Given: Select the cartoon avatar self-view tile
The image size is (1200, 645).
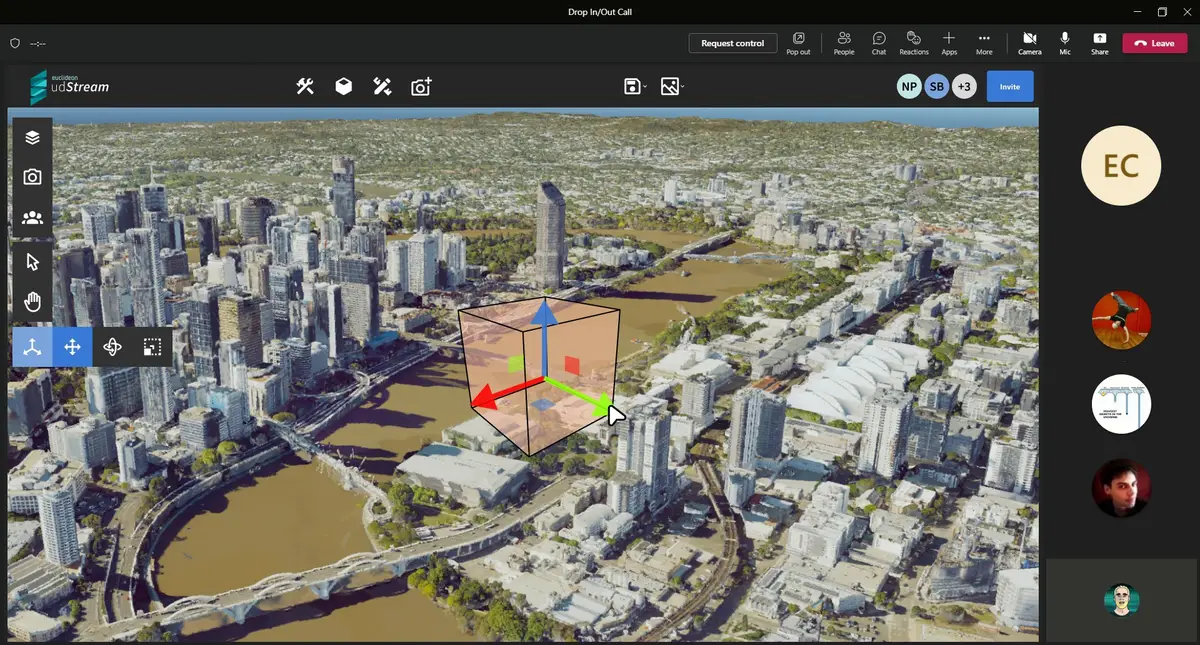Looking at the screenshot, I should pos(1122,600).
